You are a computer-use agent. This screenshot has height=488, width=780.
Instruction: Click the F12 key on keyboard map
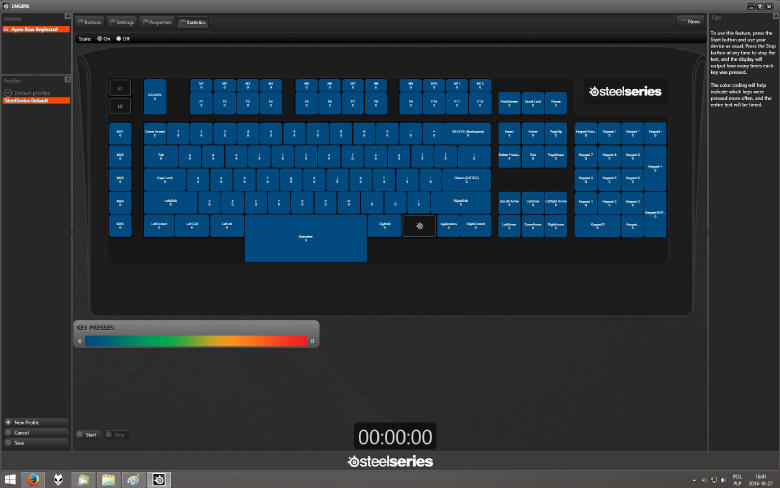coord(480,103)
